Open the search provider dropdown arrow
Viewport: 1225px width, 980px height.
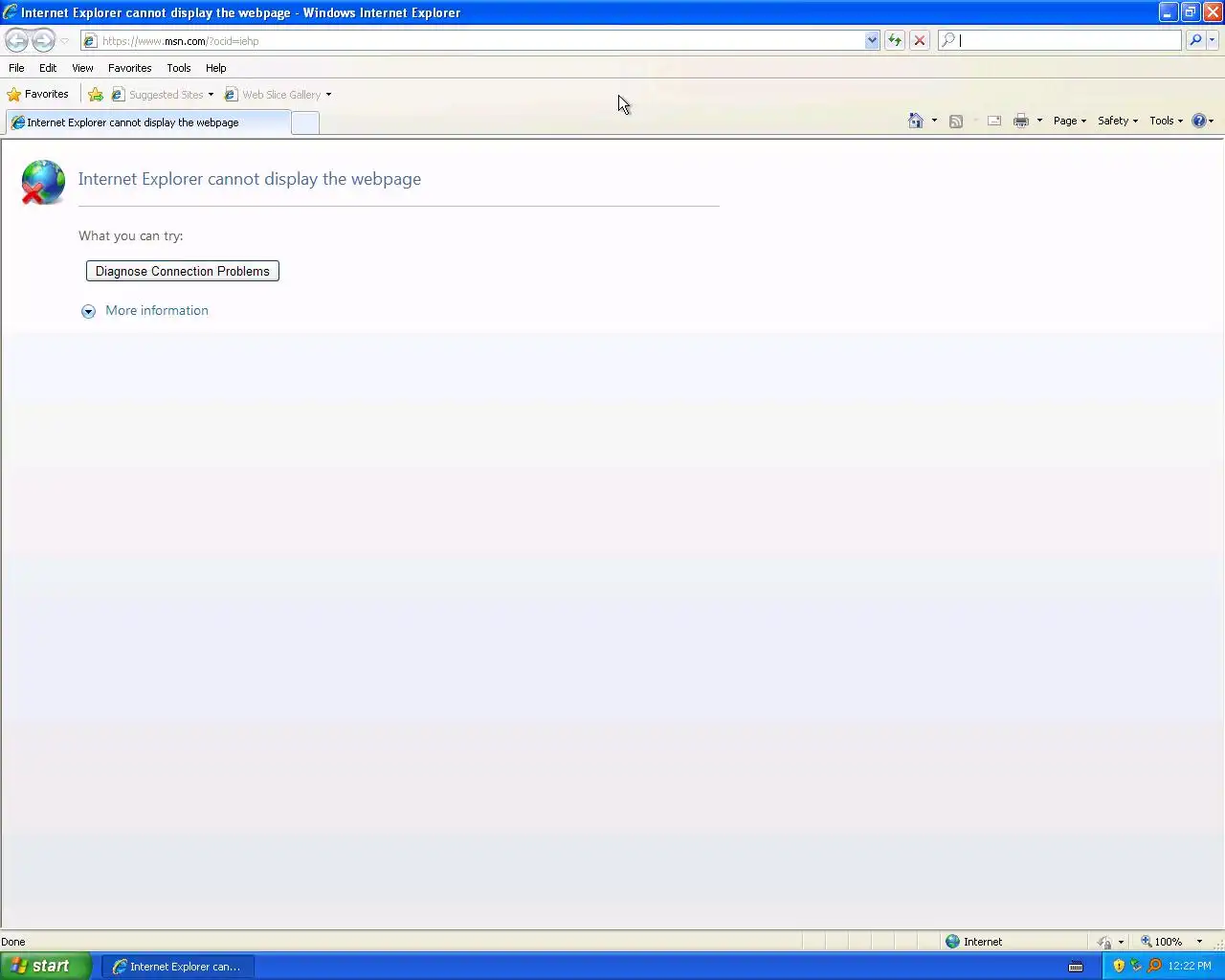(x=1213, y=40)
